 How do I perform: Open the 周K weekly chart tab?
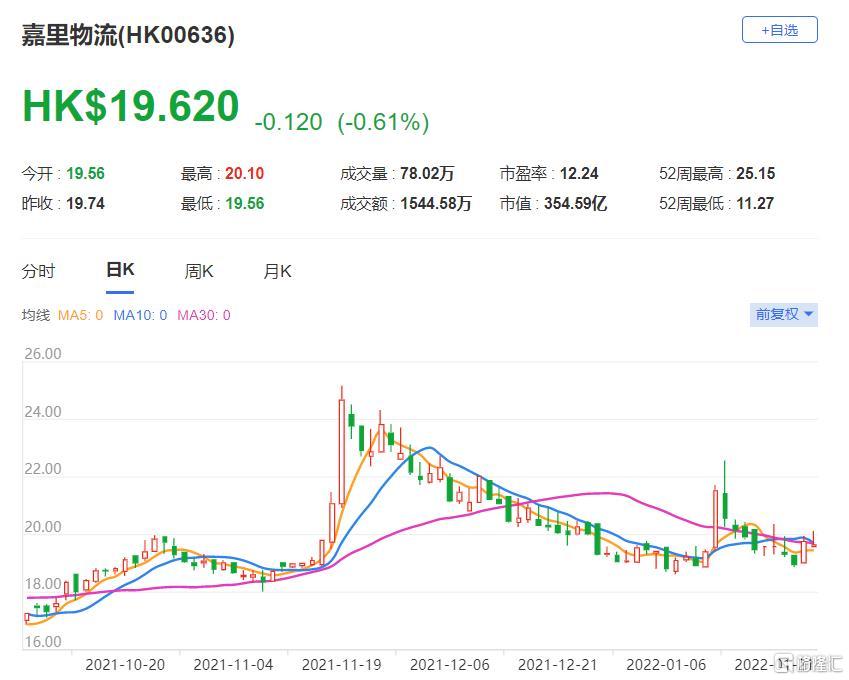[x=199, y=271]
